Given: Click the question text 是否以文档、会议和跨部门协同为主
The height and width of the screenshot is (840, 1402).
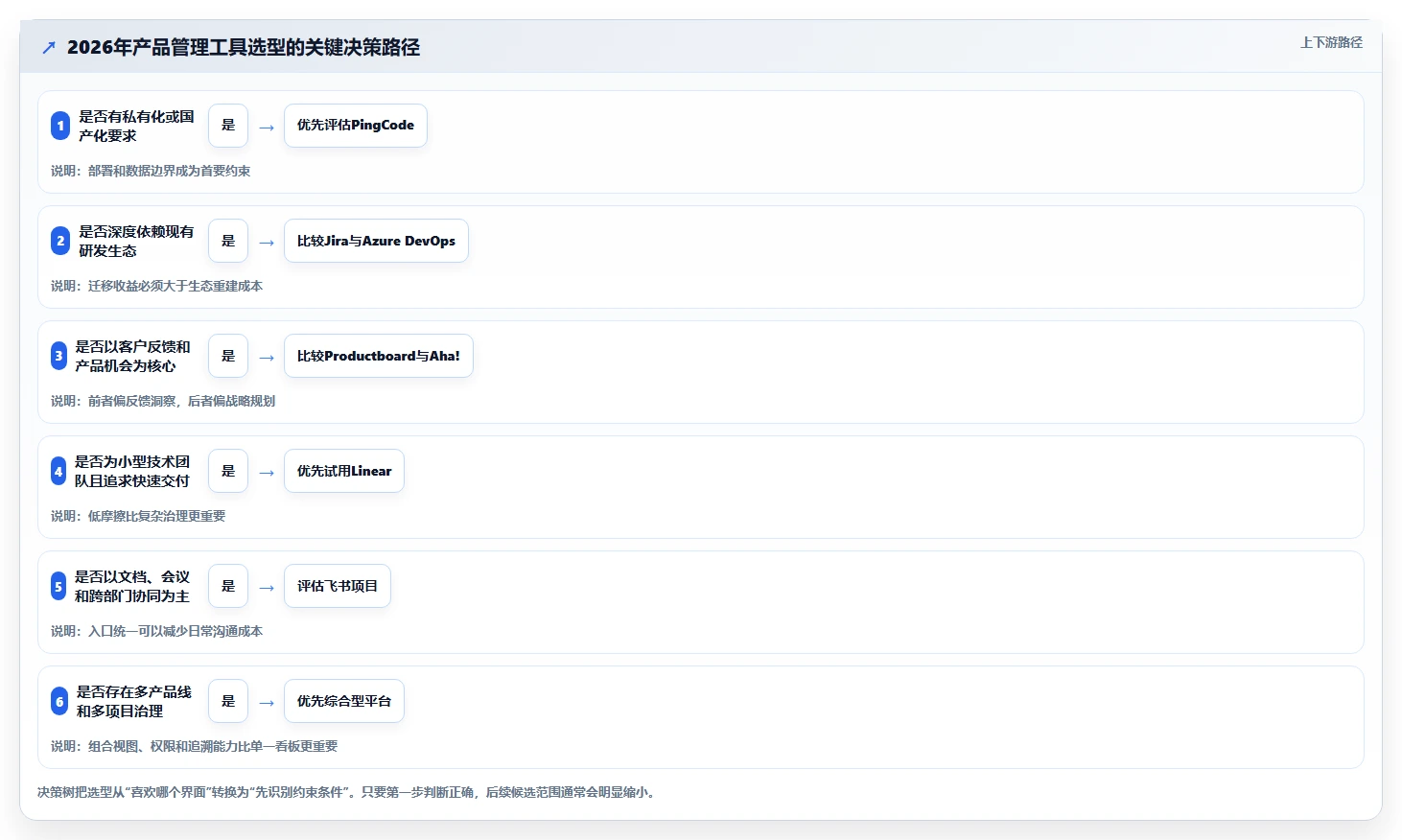Looking at the screenshot, I should (132, 586).
